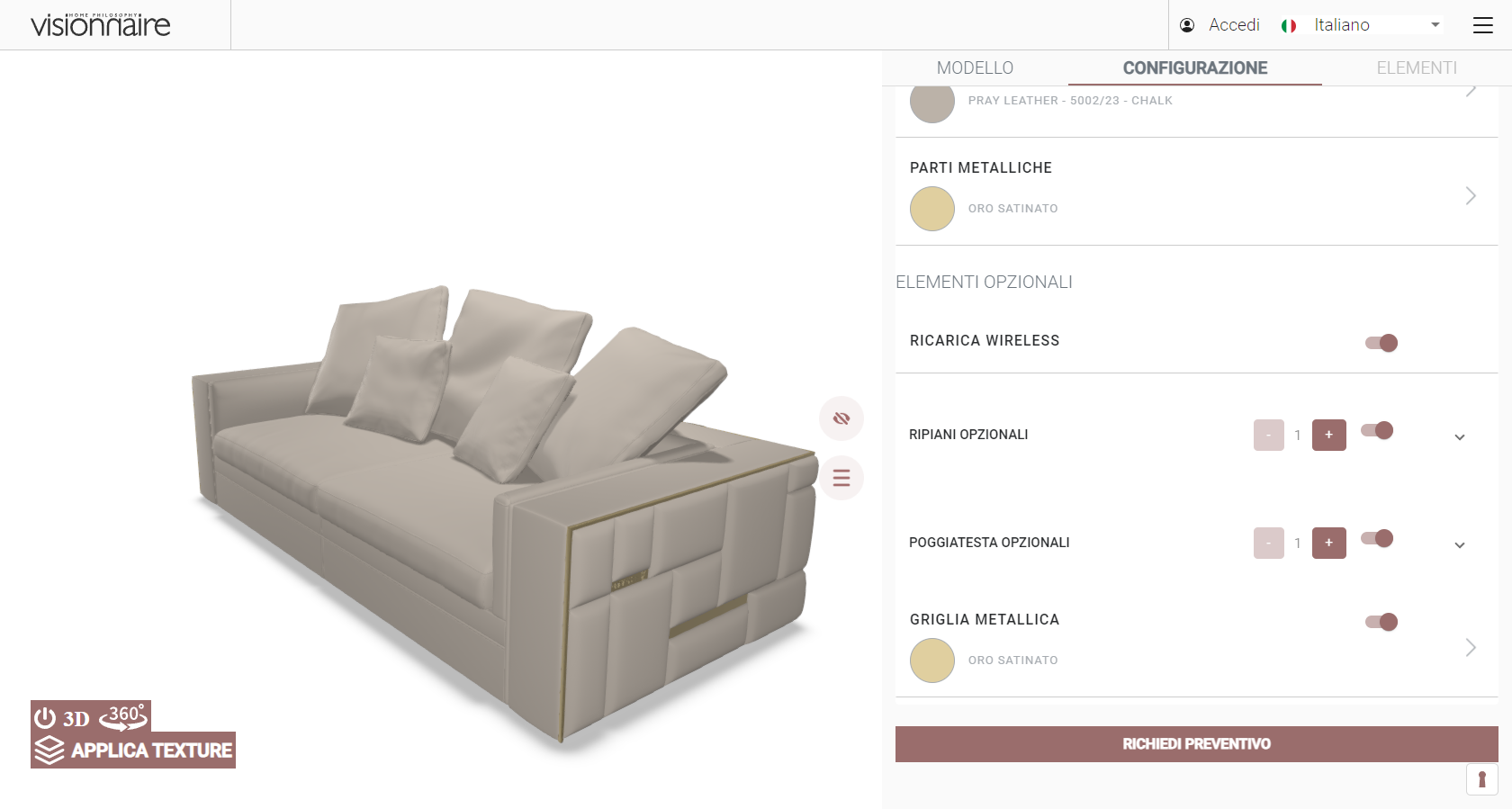The height and width of the screenshot is (809, 1512).
Task: Click the hide eye icon beside viewer
Action: [x=841, y=418]
